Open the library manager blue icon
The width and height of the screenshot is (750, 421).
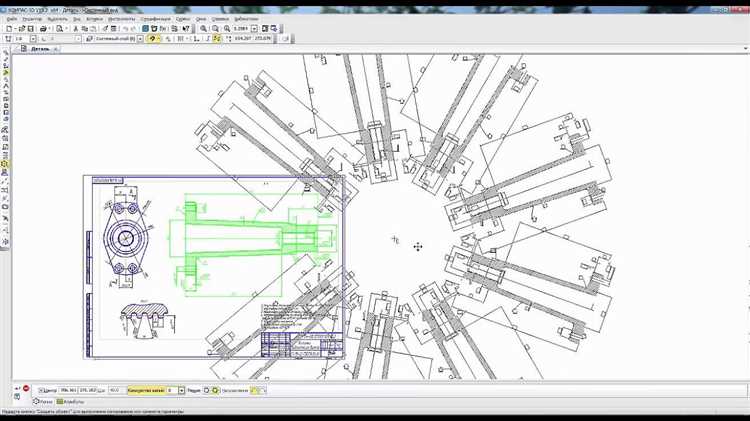[x=145, y=29]
